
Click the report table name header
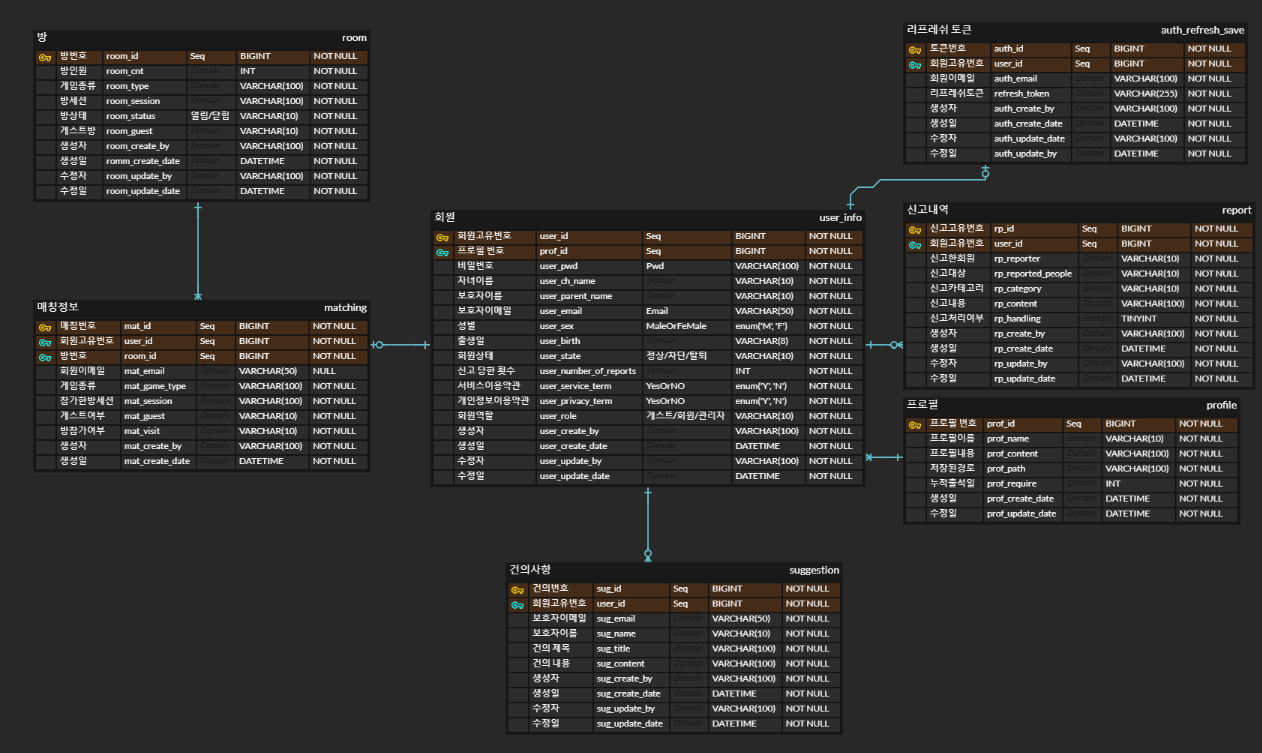1236,210
